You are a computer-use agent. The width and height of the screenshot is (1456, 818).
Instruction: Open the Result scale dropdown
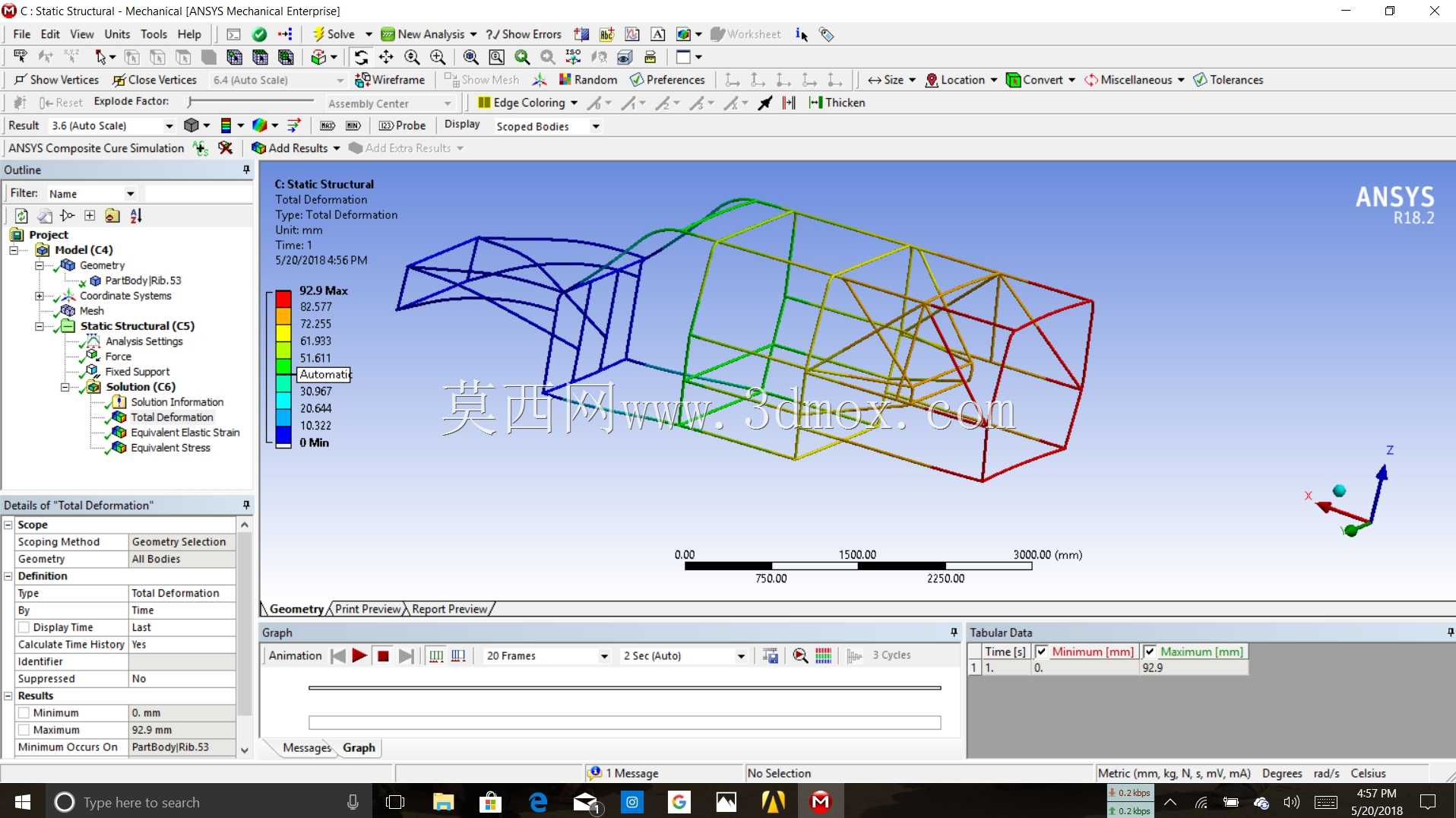[x=169, y=125]
